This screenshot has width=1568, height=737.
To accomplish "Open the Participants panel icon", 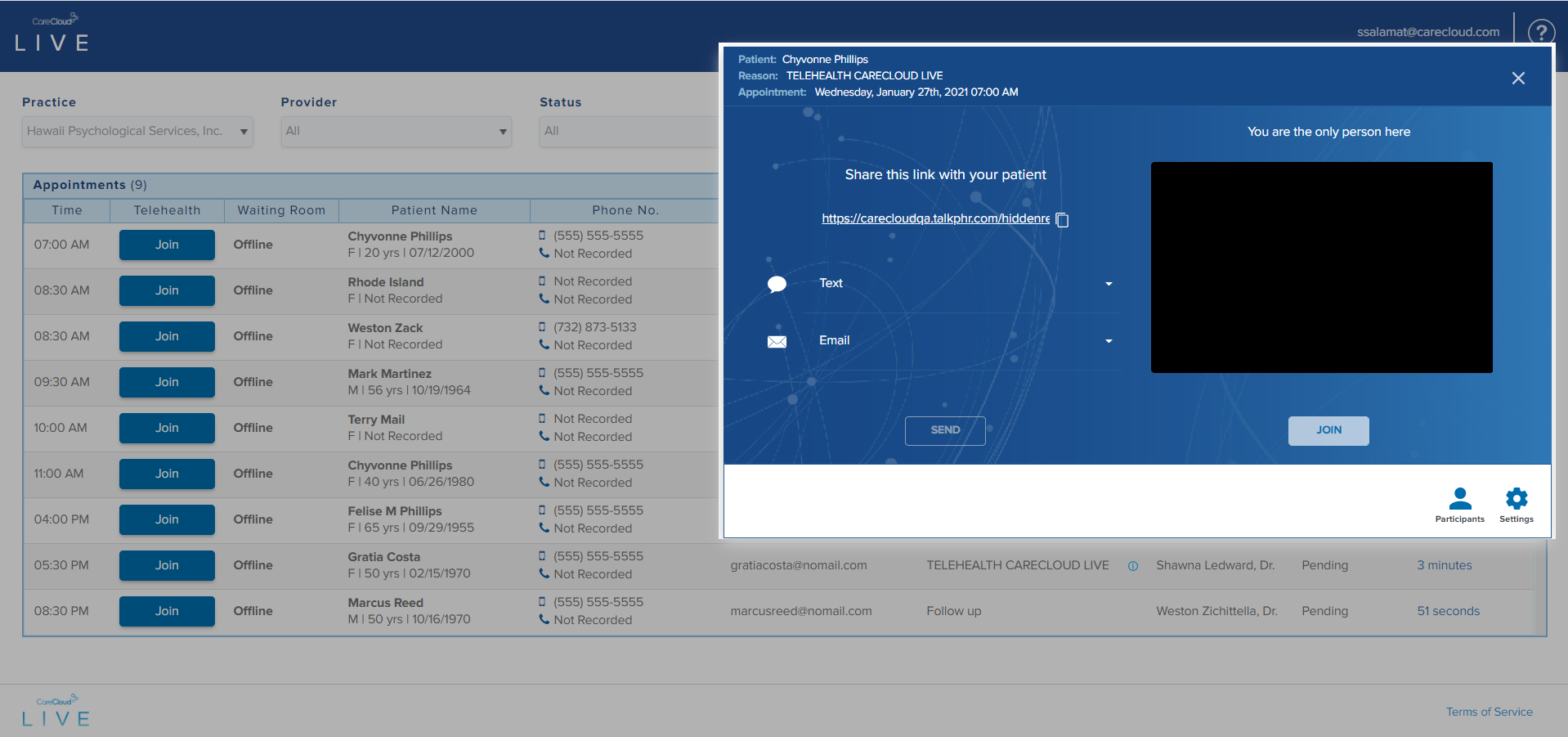I will coord(1459,499).
